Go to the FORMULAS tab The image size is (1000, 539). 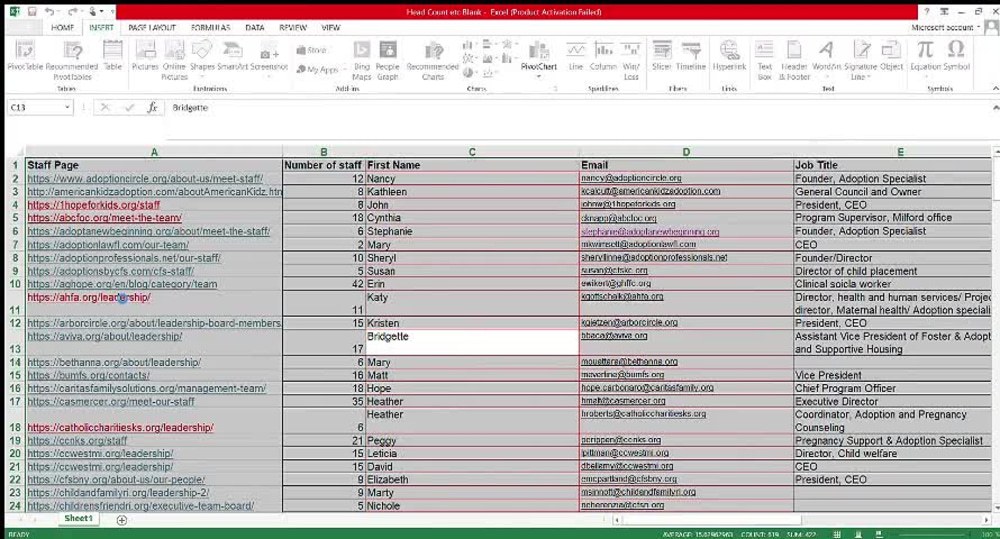[210, 27]
